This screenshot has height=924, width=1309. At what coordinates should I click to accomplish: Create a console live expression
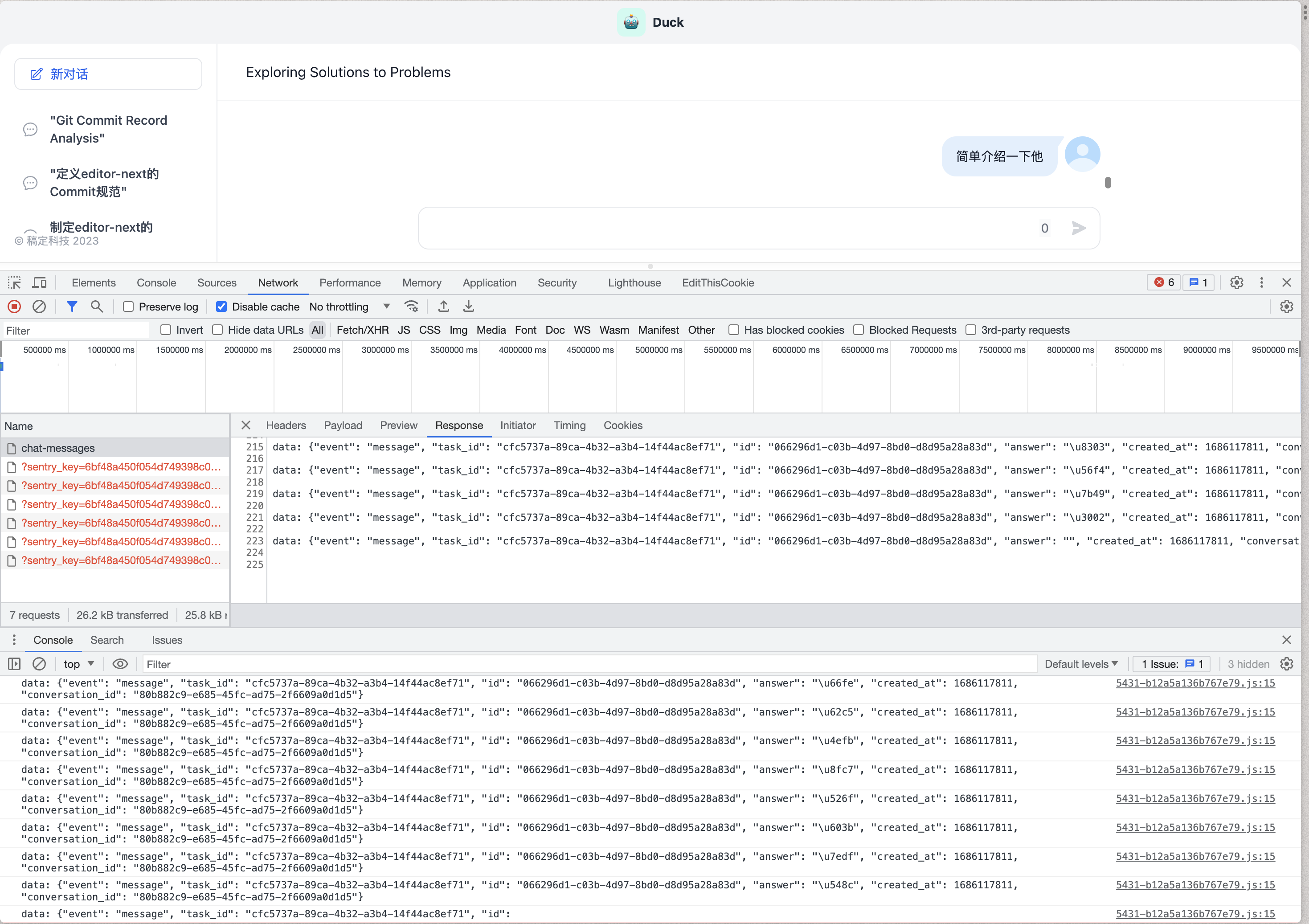tap(120, 664)
